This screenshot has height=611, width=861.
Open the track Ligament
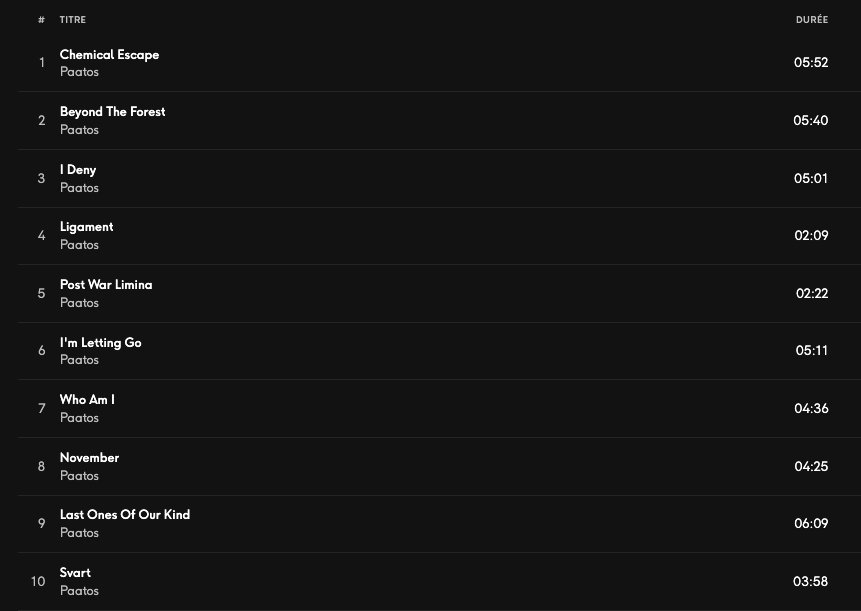pyautogui.click(x=86, y=227)
